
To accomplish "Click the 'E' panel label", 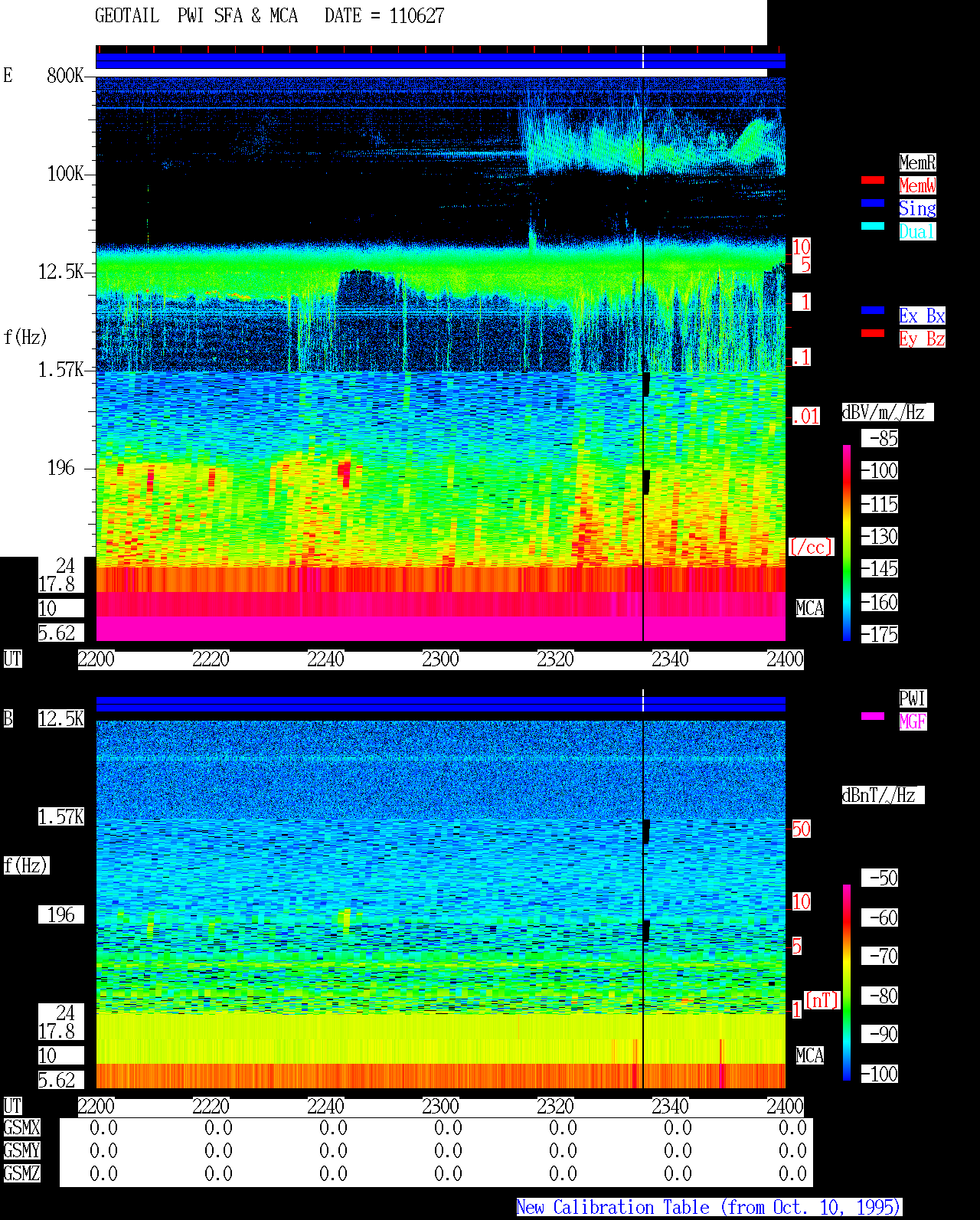I will click(8, 75).
